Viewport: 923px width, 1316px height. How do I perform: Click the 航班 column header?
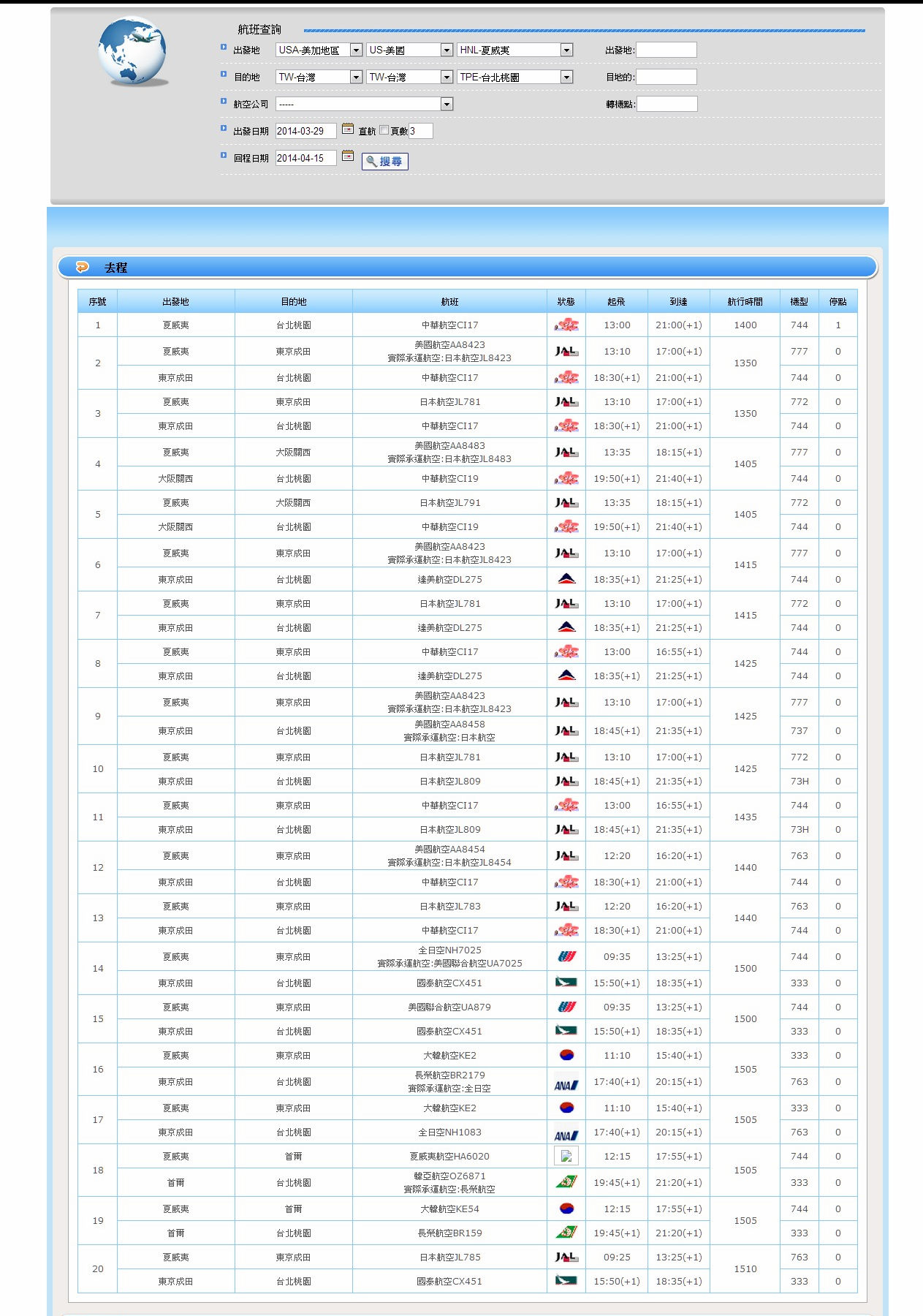tap(450, 301)
